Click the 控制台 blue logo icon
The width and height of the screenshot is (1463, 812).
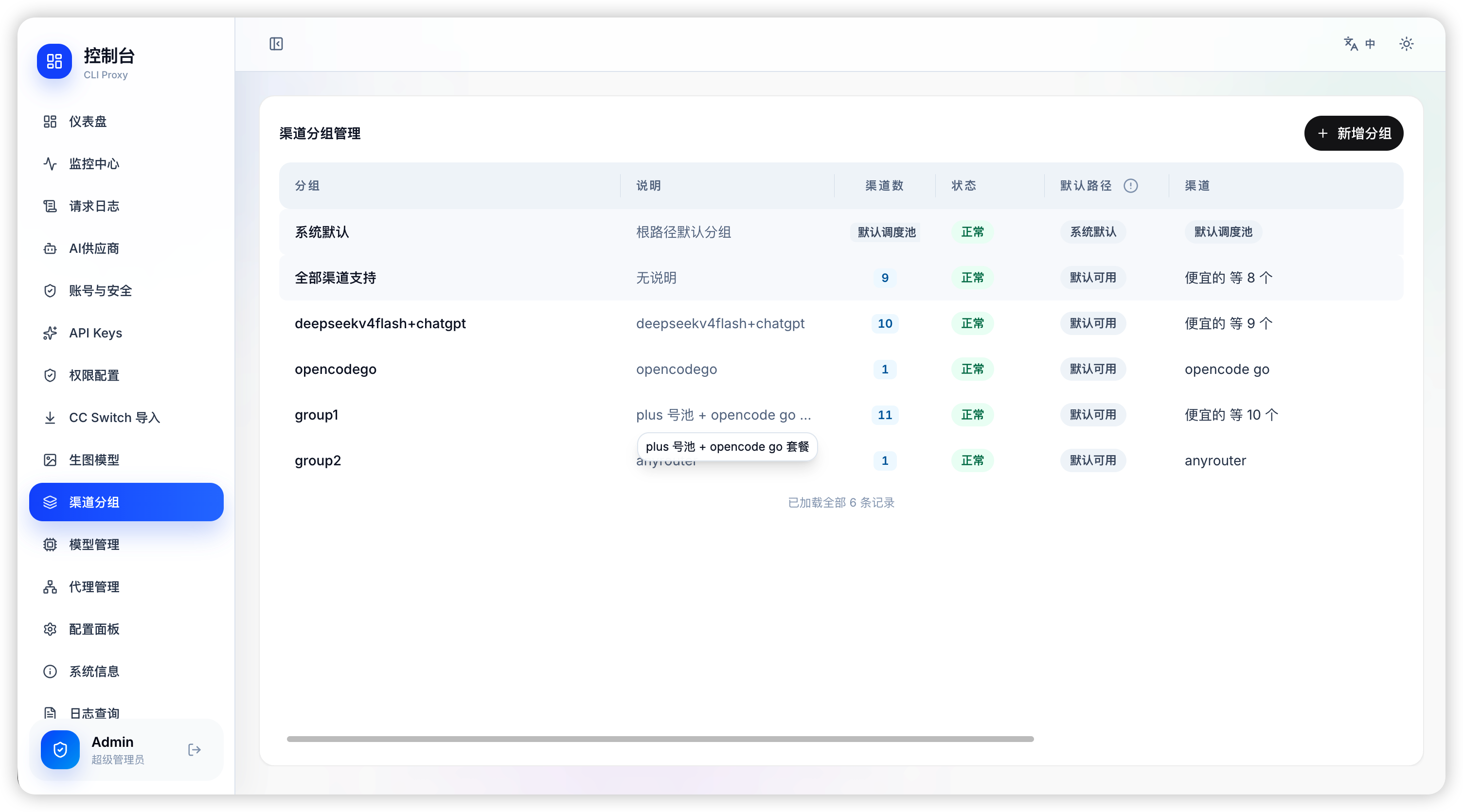coord(54,61)
